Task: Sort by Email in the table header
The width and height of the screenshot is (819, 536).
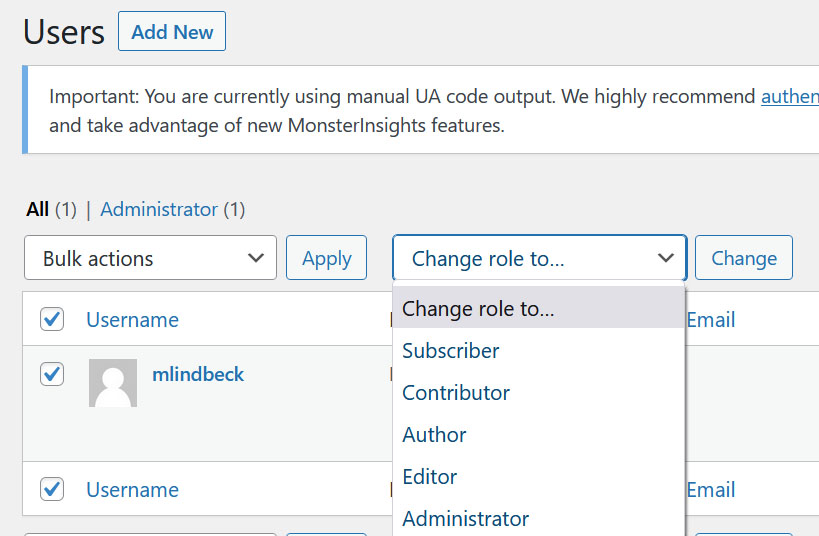Action: pos(711,320)
